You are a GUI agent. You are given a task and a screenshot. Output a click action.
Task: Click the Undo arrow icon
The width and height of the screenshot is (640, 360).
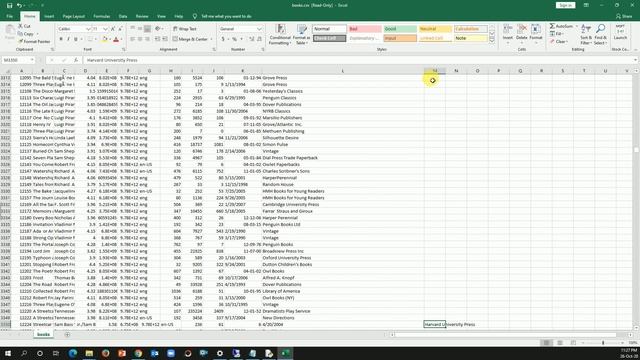[19, 5]
